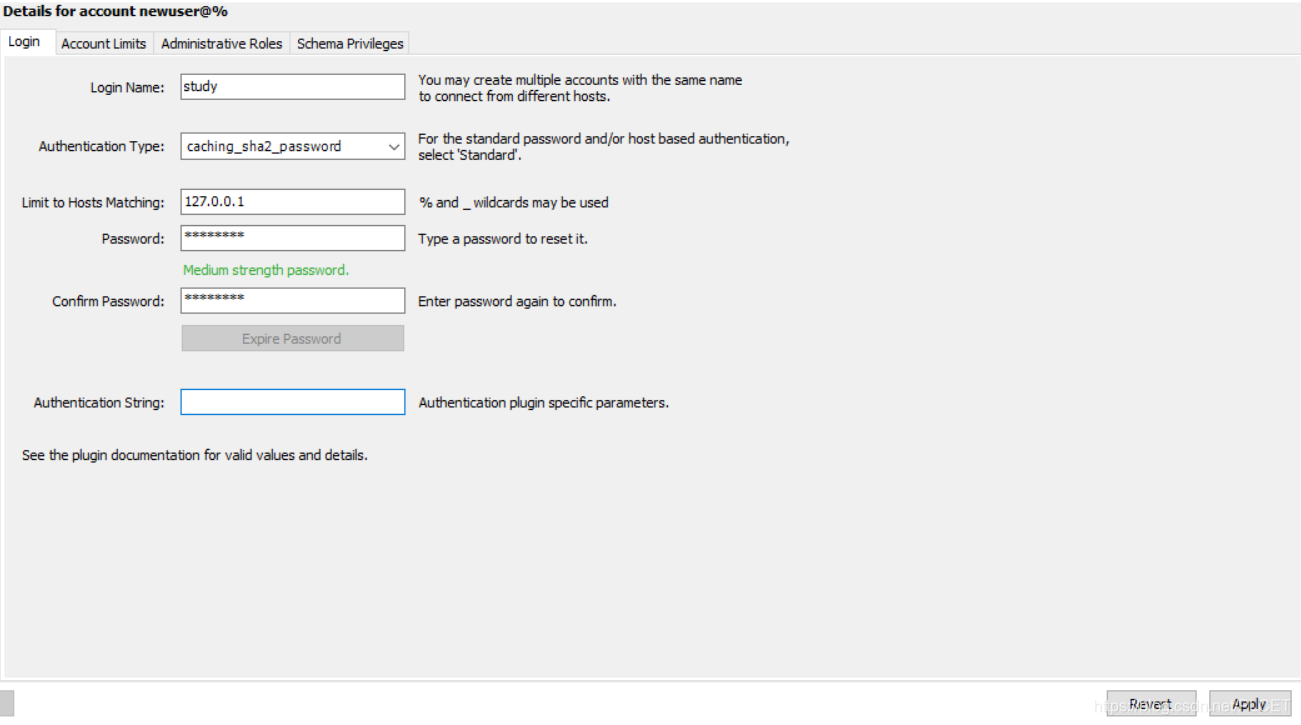The height and width of the screenshot is (725, 1301).
Task: Click the 'Details for account newuser@%' heading
Action: [115, 11]
